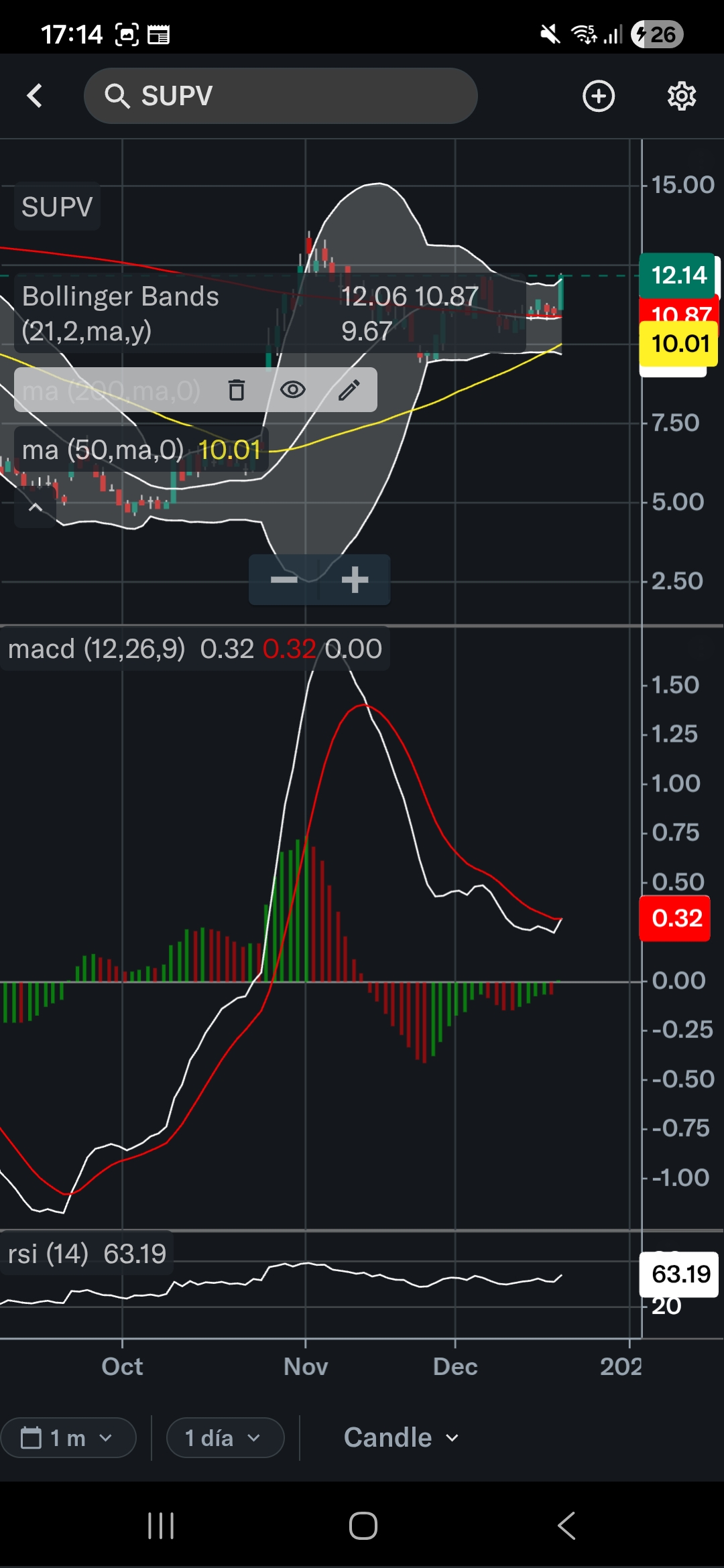
Task: Tap the search magnifier icon
Action: click(117, 96)
